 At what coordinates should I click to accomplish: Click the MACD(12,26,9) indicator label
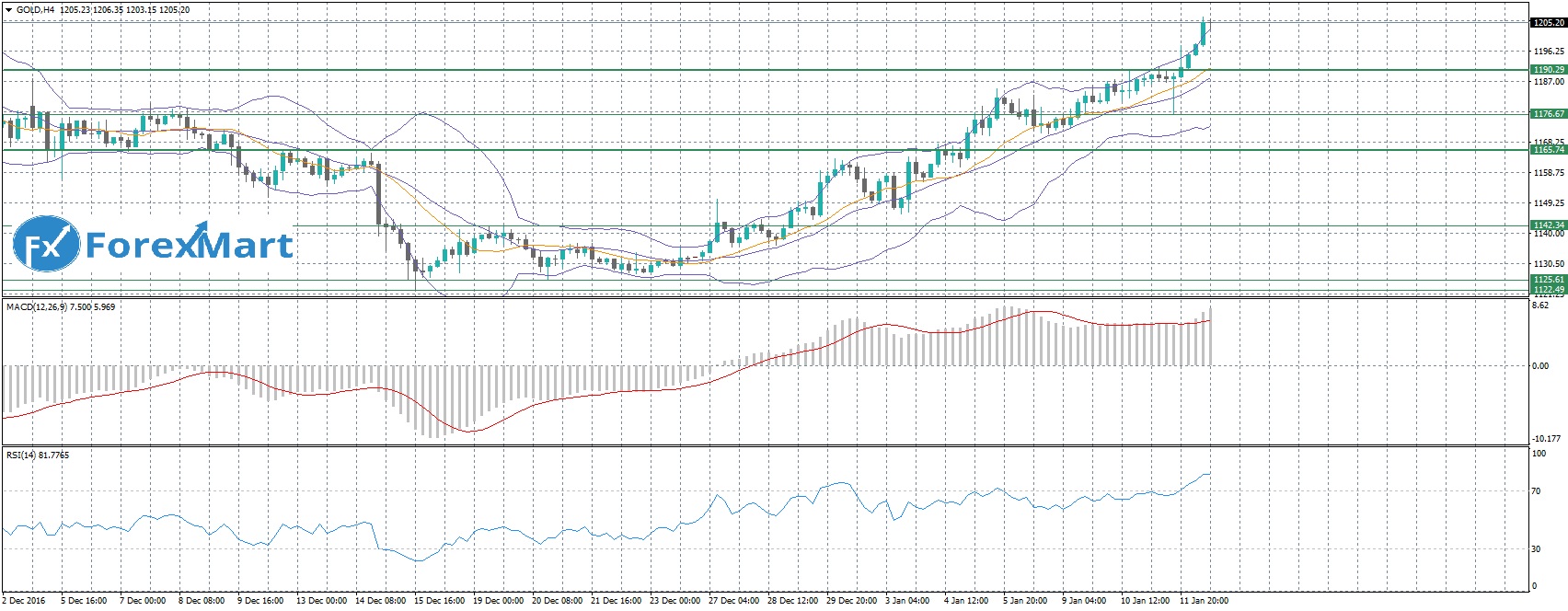[x=37, y=305]
